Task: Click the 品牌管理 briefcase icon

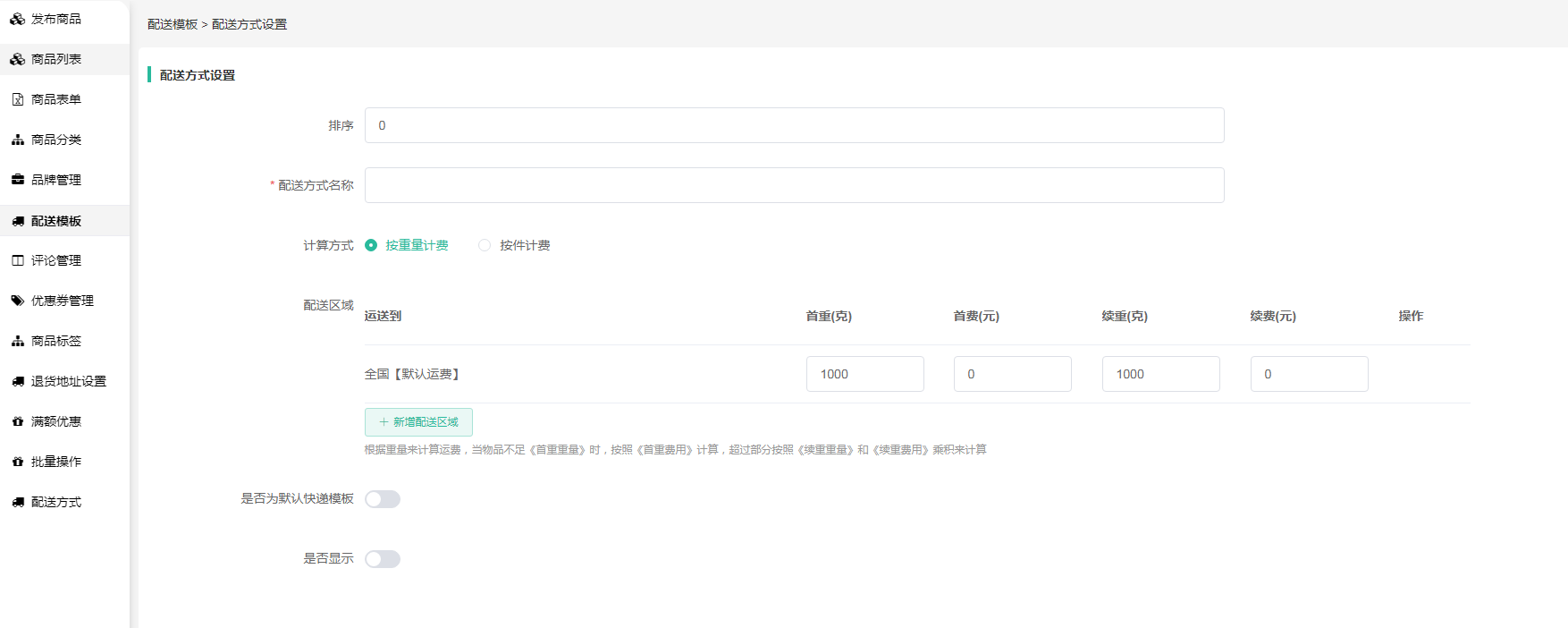Action: 17,180
